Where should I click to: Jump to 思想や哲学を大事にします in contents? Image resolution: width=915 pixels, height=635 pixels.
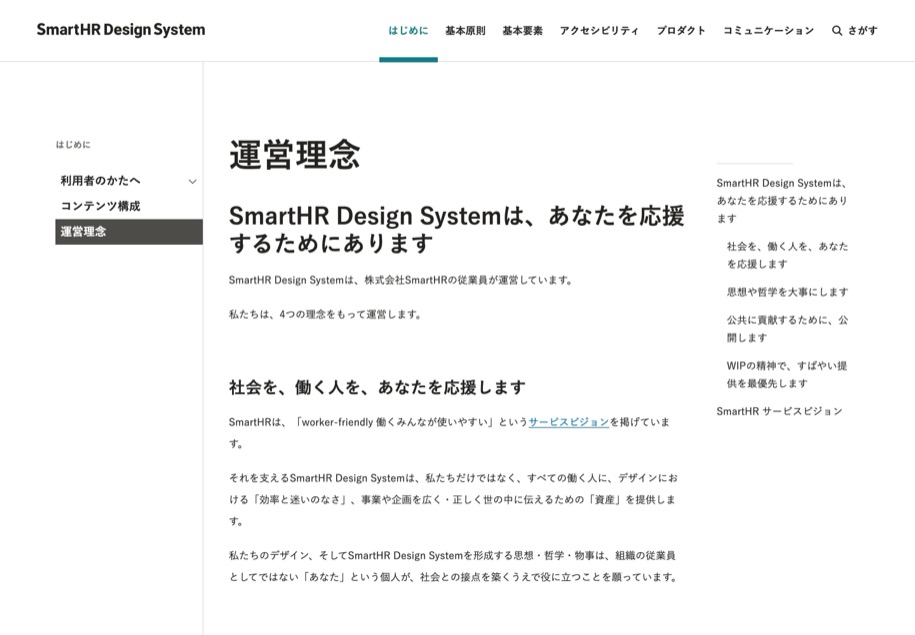pyautogui.click(x=787, y=292)
